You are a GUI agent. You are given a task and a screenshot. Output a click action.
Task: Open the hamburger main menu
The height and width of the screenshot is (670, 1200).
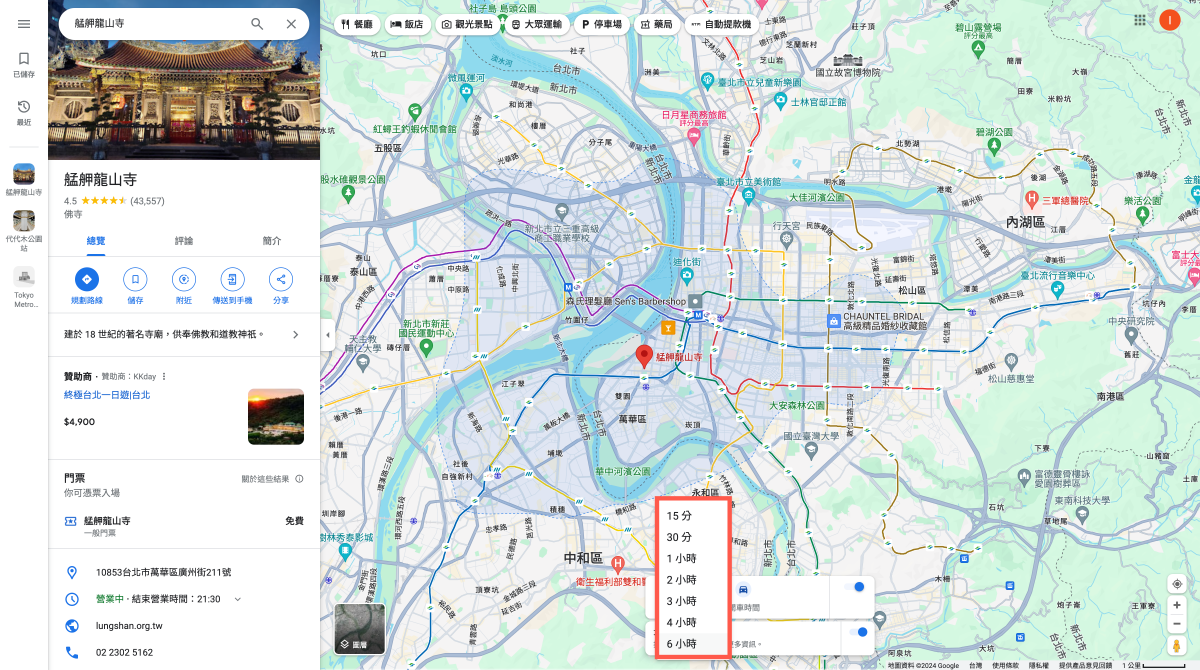click(24, 24)
